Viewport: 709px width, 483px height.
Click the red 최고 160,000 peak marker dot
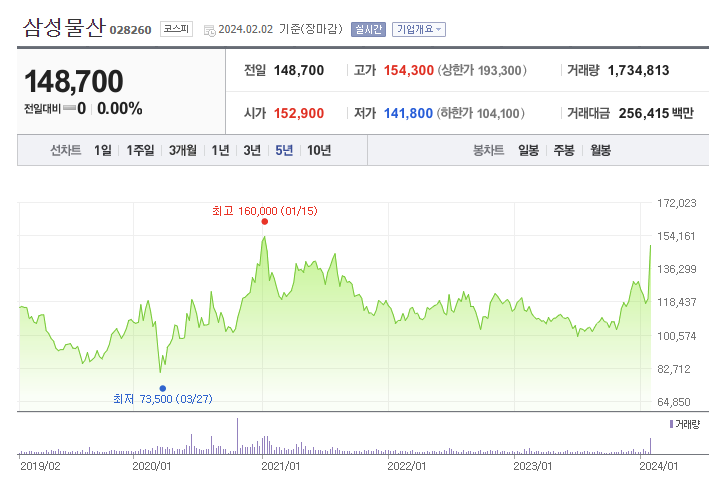pos(265,222)
